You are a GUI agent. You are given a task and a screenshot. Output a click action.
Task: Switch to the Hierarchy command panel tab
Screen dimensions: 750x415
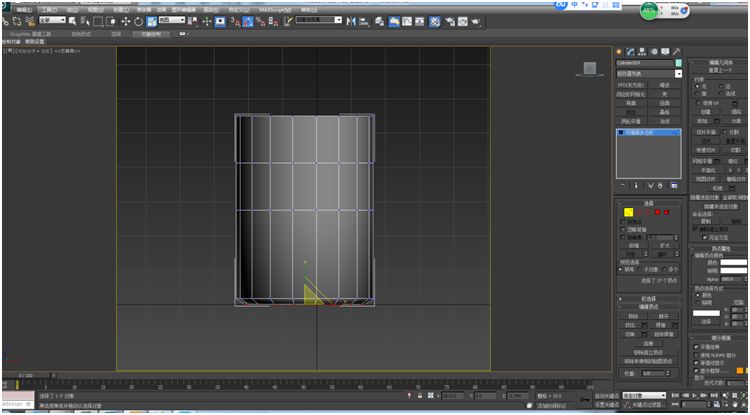(642, 52)
